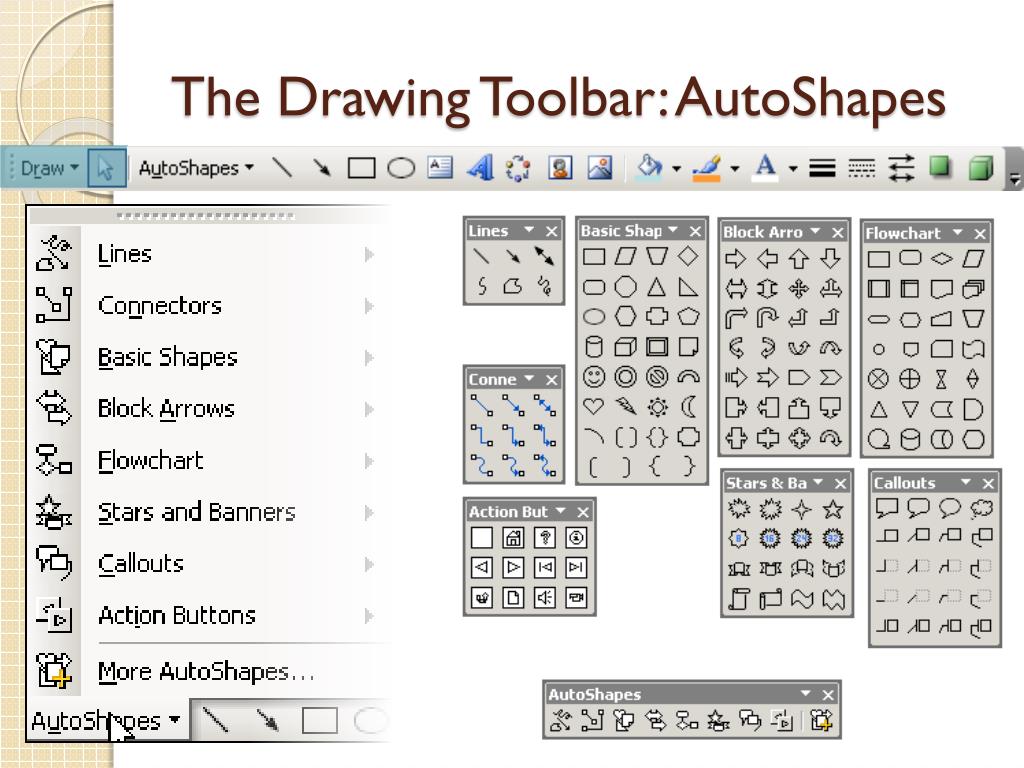This screenshot has height=768, width=1024.
Task: Open Line Color dropdown arrow
Action: 735,168
